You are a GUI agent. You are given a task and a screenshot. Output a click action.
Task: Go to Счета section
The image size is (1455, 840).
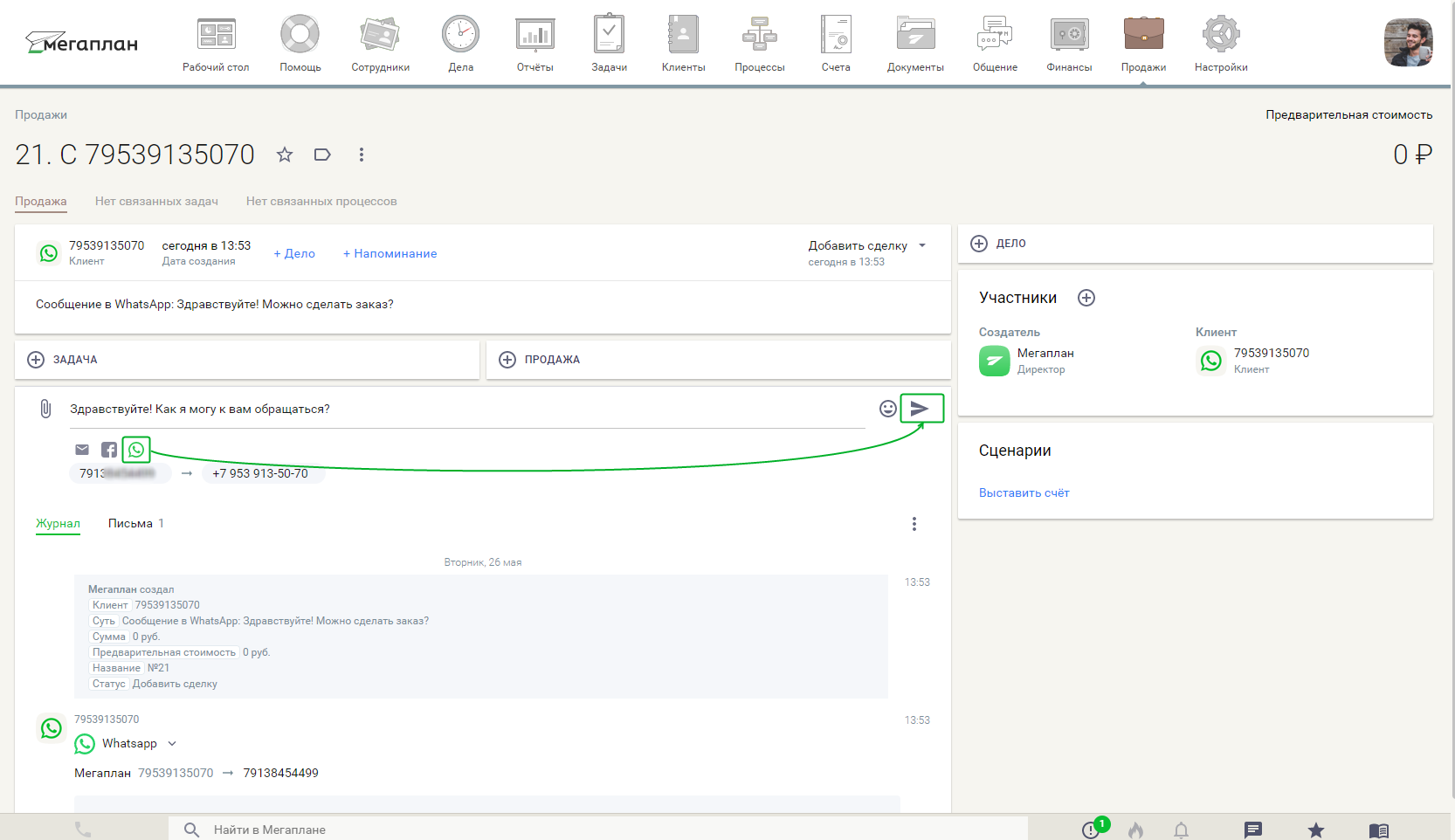(836, 45)
